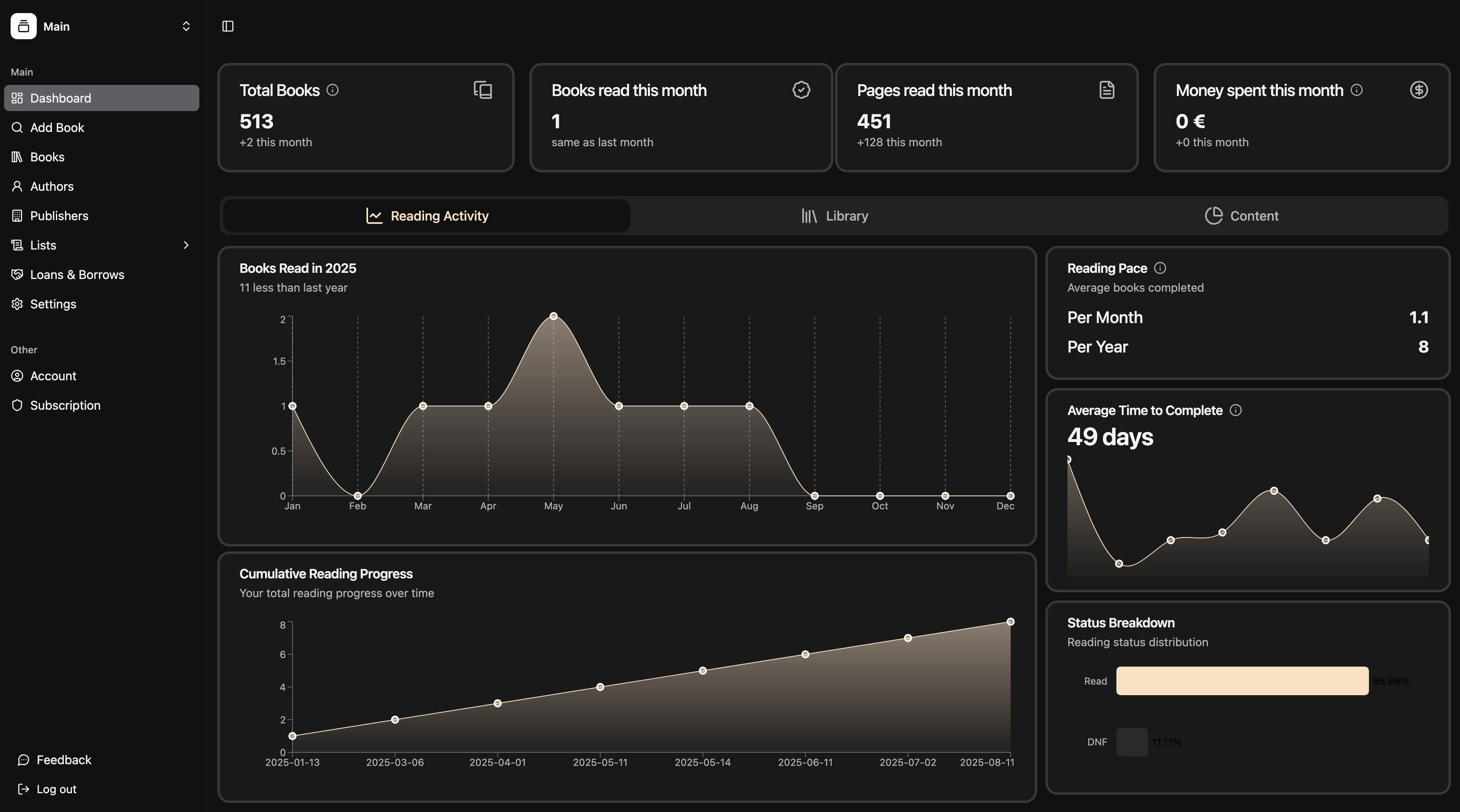Click the Total Books copy icon
The height and width of the screenshot is (812, 1460).
click(483, 90)
